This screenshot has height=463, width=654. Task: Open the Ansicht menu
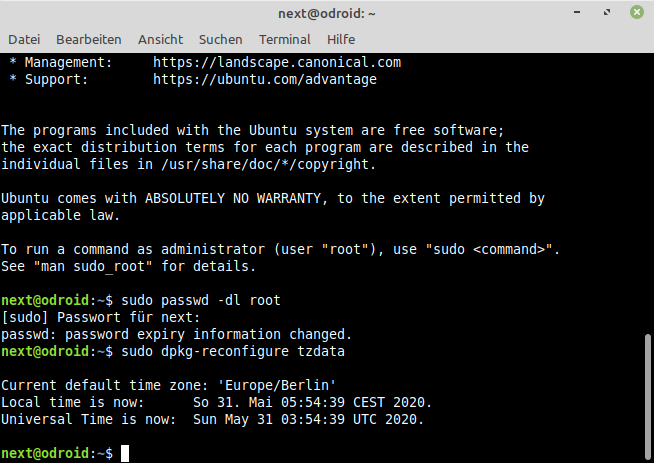pos(161,39)
